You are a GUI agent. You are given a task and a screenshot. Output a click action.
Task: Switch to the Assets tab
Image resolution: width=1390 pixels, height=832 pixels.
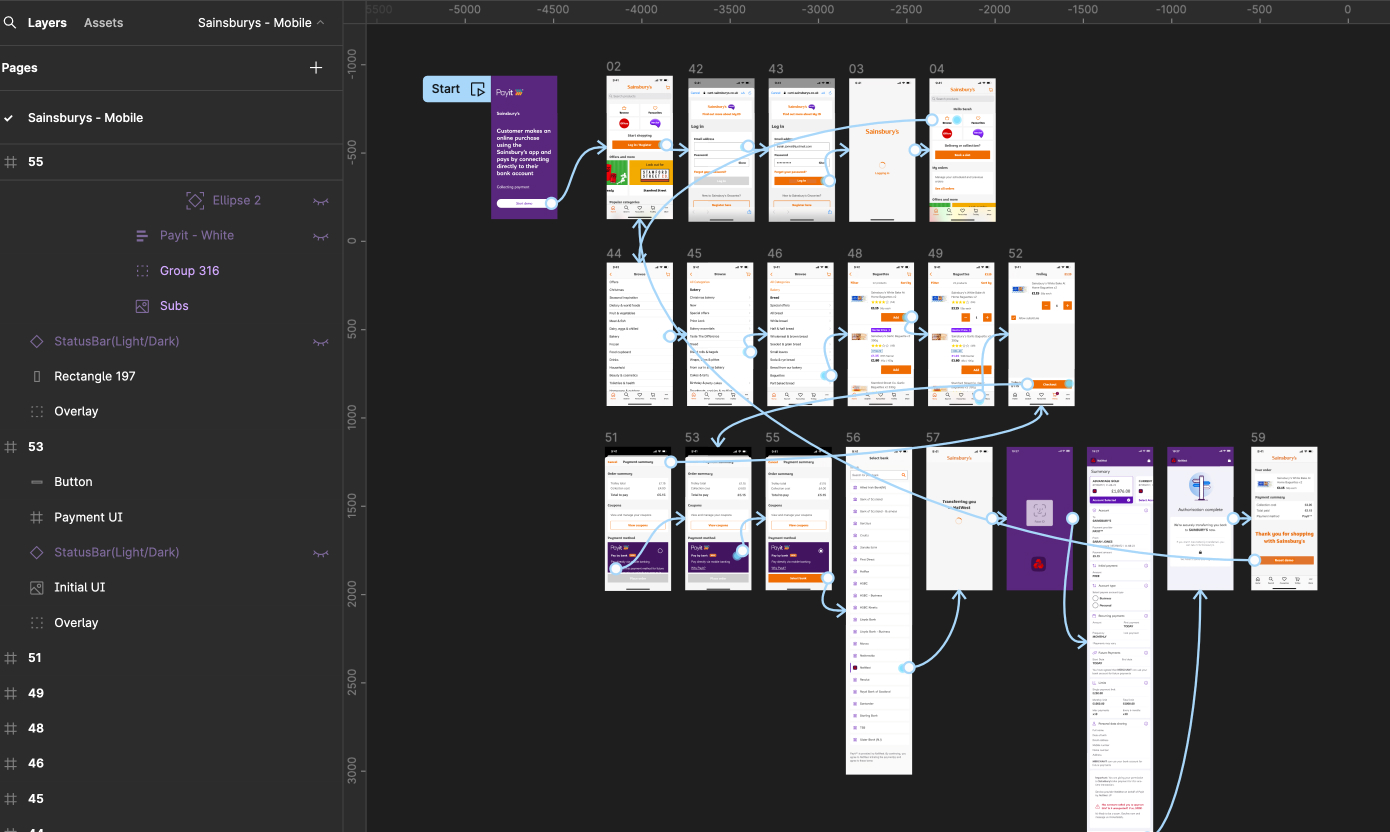coord(103,22)
